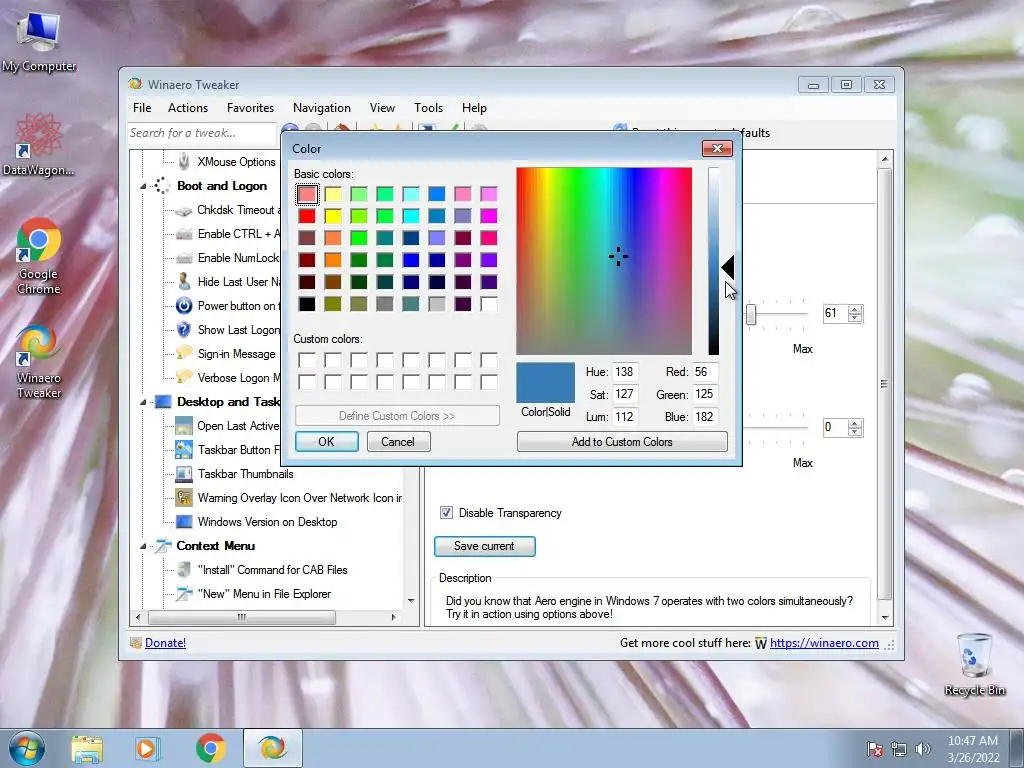Pick the white basic color swatch
Image resolution: width=1024 pixels, height=768 pixels.
coord(488,304)
